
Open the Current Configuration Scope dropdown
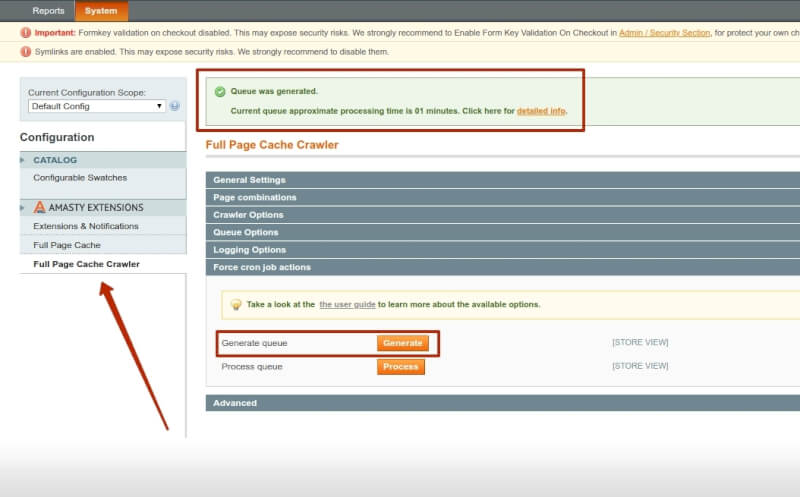click(97, 106)
